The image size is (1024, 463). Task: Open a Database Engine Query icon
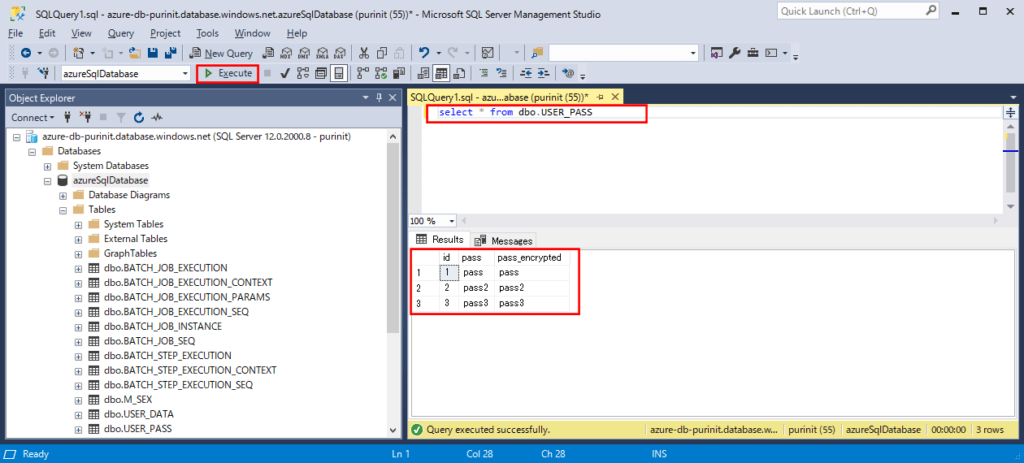(x=267, y=54)
